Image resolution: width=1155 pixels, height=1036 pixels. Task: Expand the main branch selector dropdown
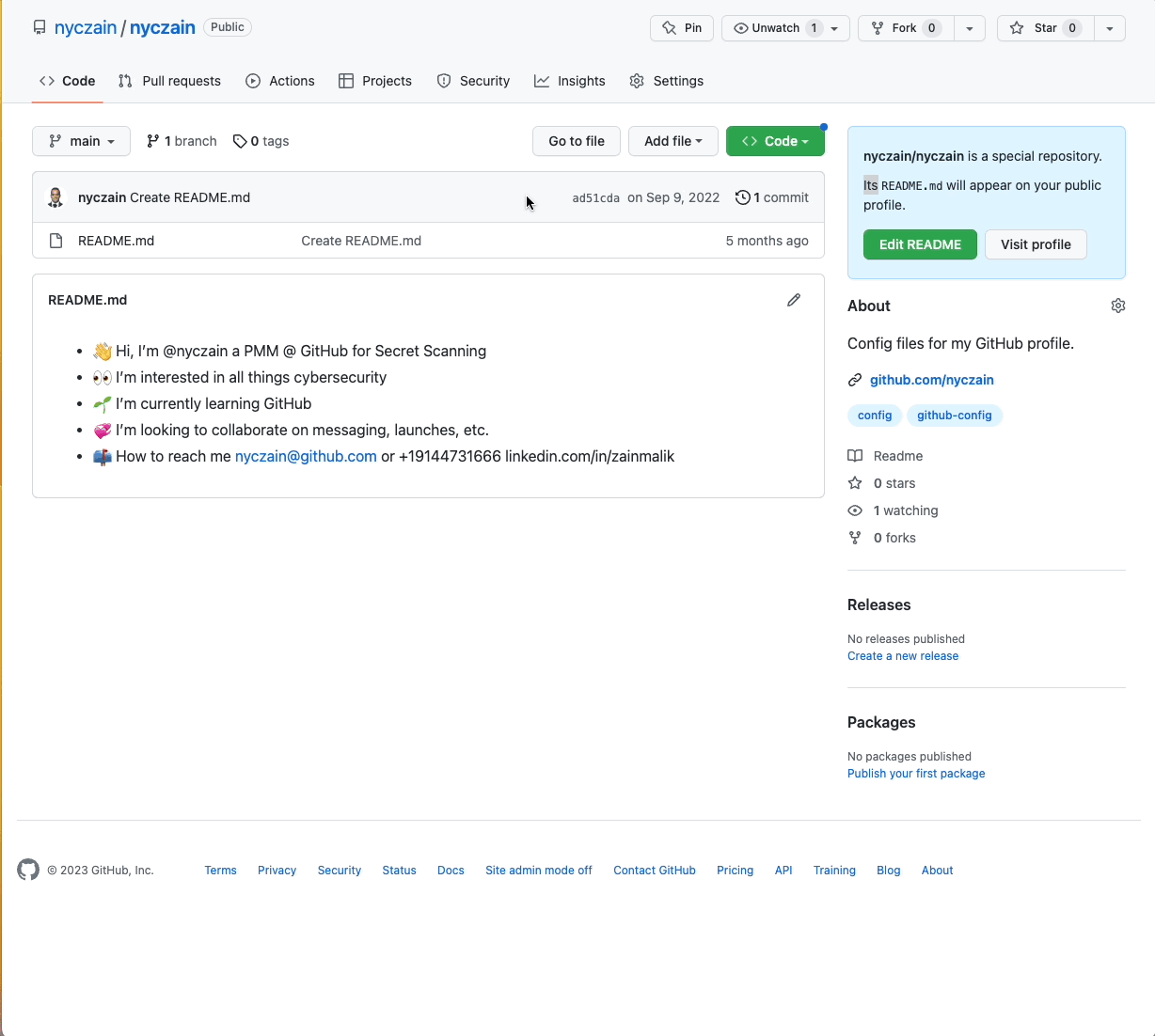coord(81,141)
